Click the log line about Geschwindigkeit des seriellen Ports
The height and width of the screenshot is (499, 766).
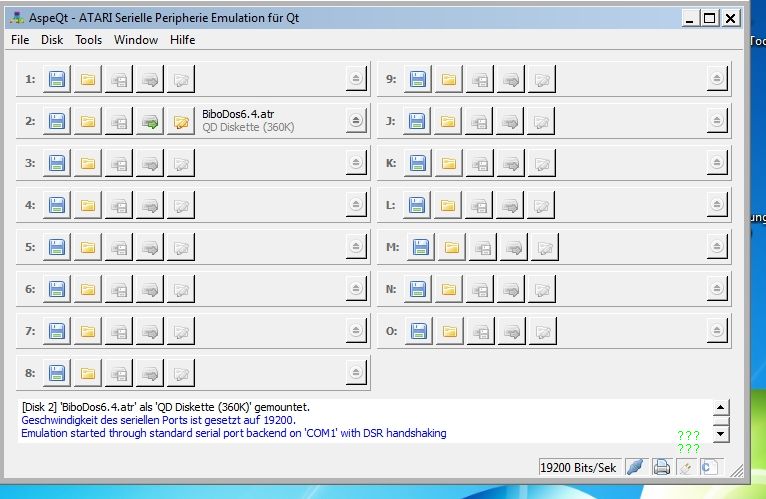(158, 420)
